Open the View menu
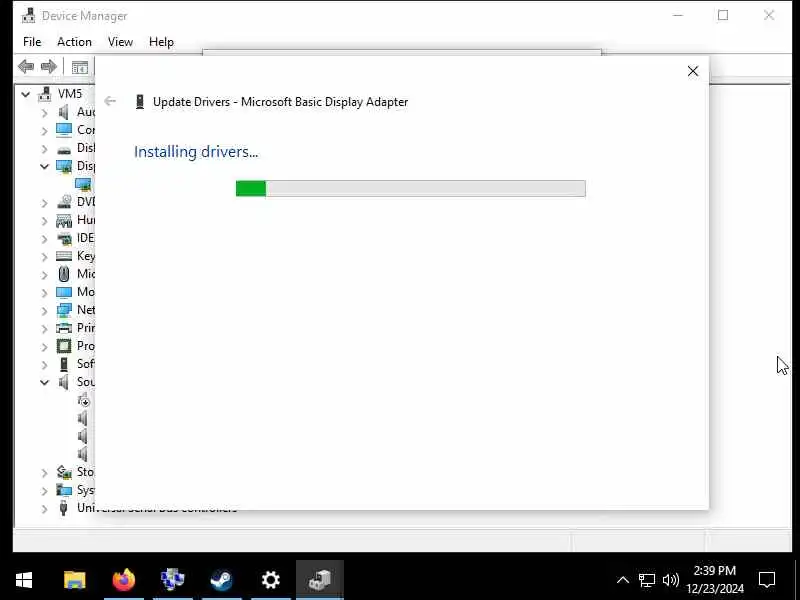800x600 pixels. point(120,42)
